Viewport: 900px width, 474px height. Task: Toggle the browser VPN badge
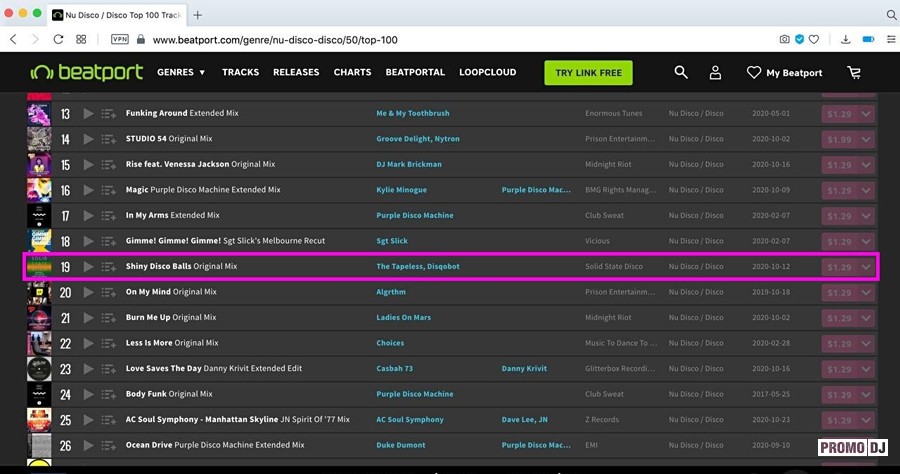119,39
